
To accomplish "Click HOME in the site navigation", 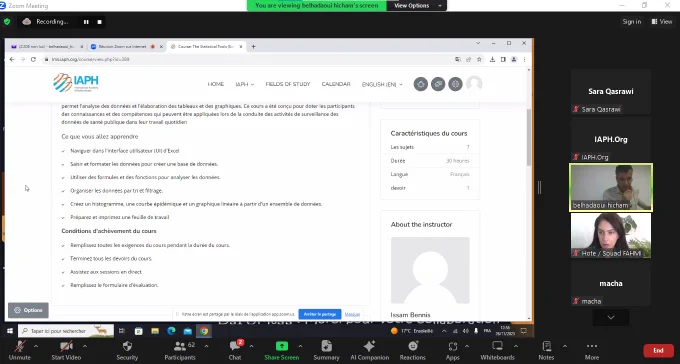I will click(x=216, y=84).
